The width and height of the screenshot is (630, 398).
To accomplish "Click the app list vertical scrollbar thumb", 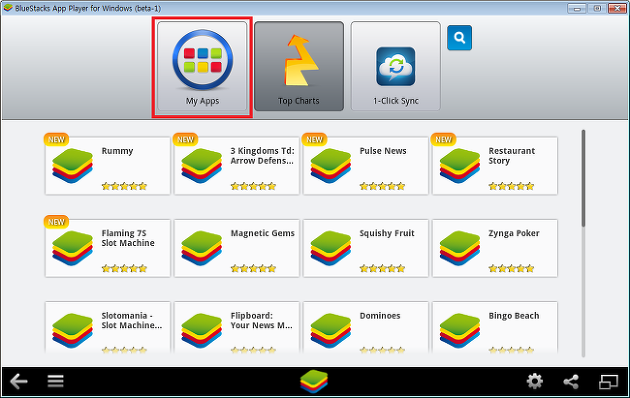I will 583,178.
